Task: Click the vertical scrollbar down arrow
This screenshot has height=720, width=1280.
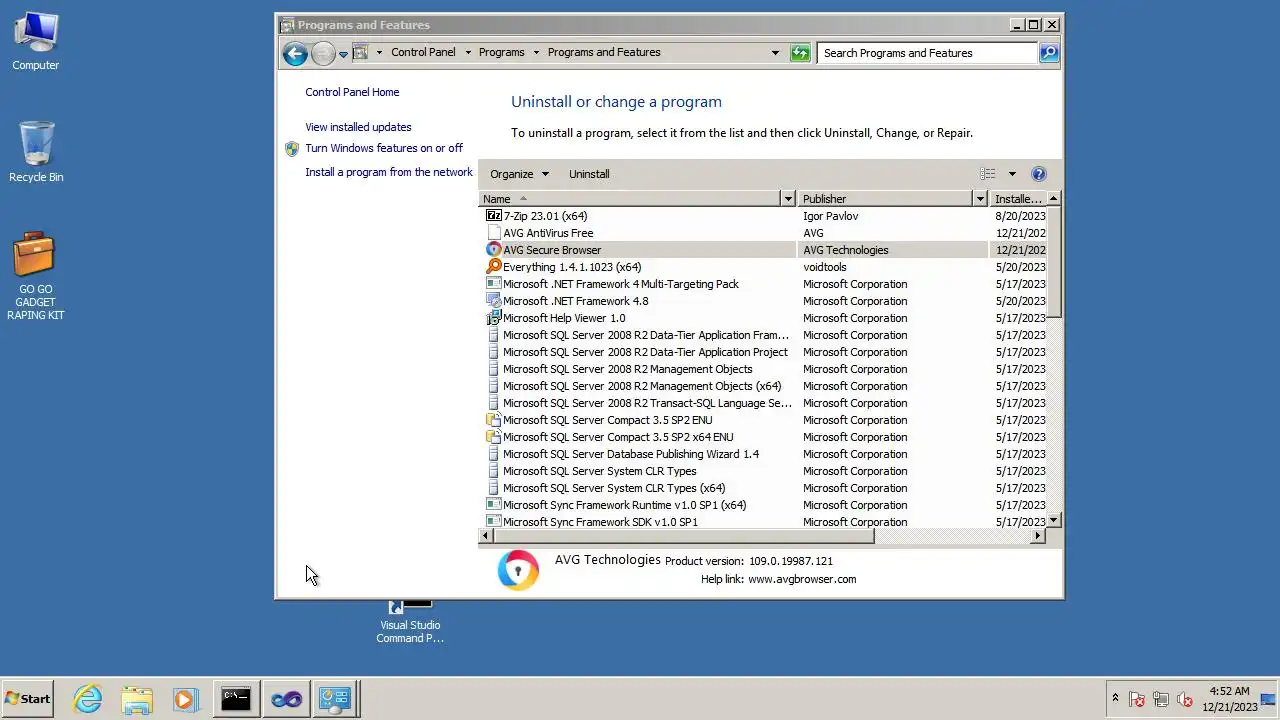Action: click(1054, 521)
